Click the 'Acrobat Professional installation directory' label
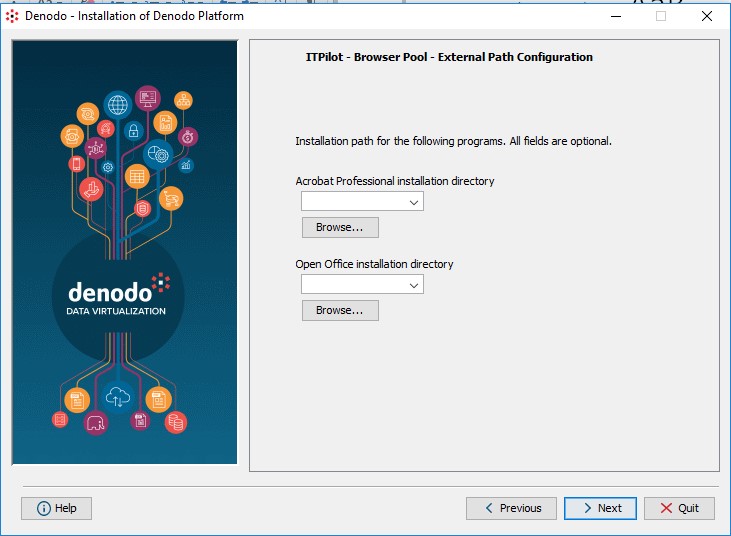Image resolution: width=731 pixels, height=536 pixels. click(x=394, y=181)
